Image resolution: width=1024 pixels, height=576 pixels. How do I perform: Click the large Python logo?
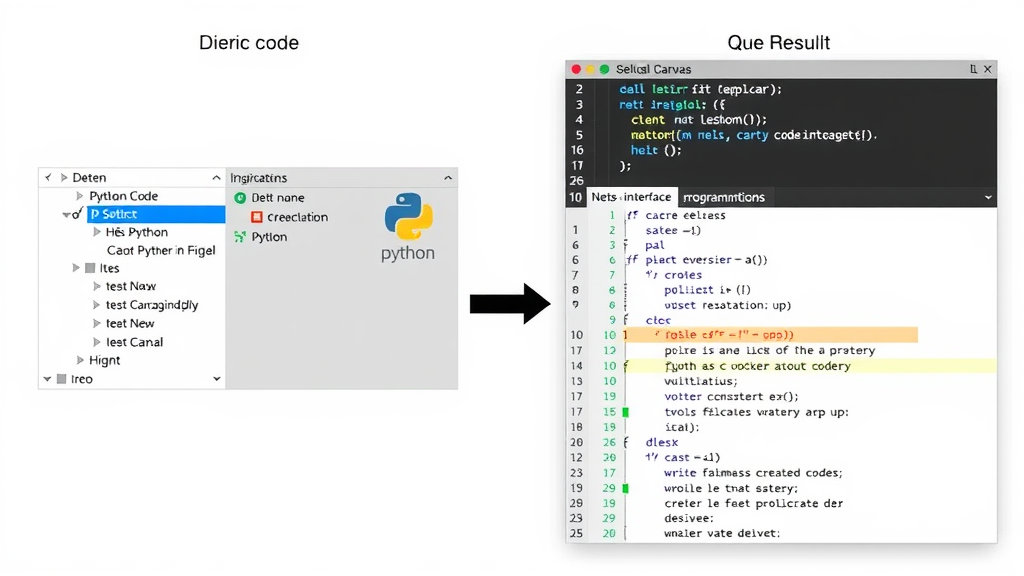tap(408, 217)
